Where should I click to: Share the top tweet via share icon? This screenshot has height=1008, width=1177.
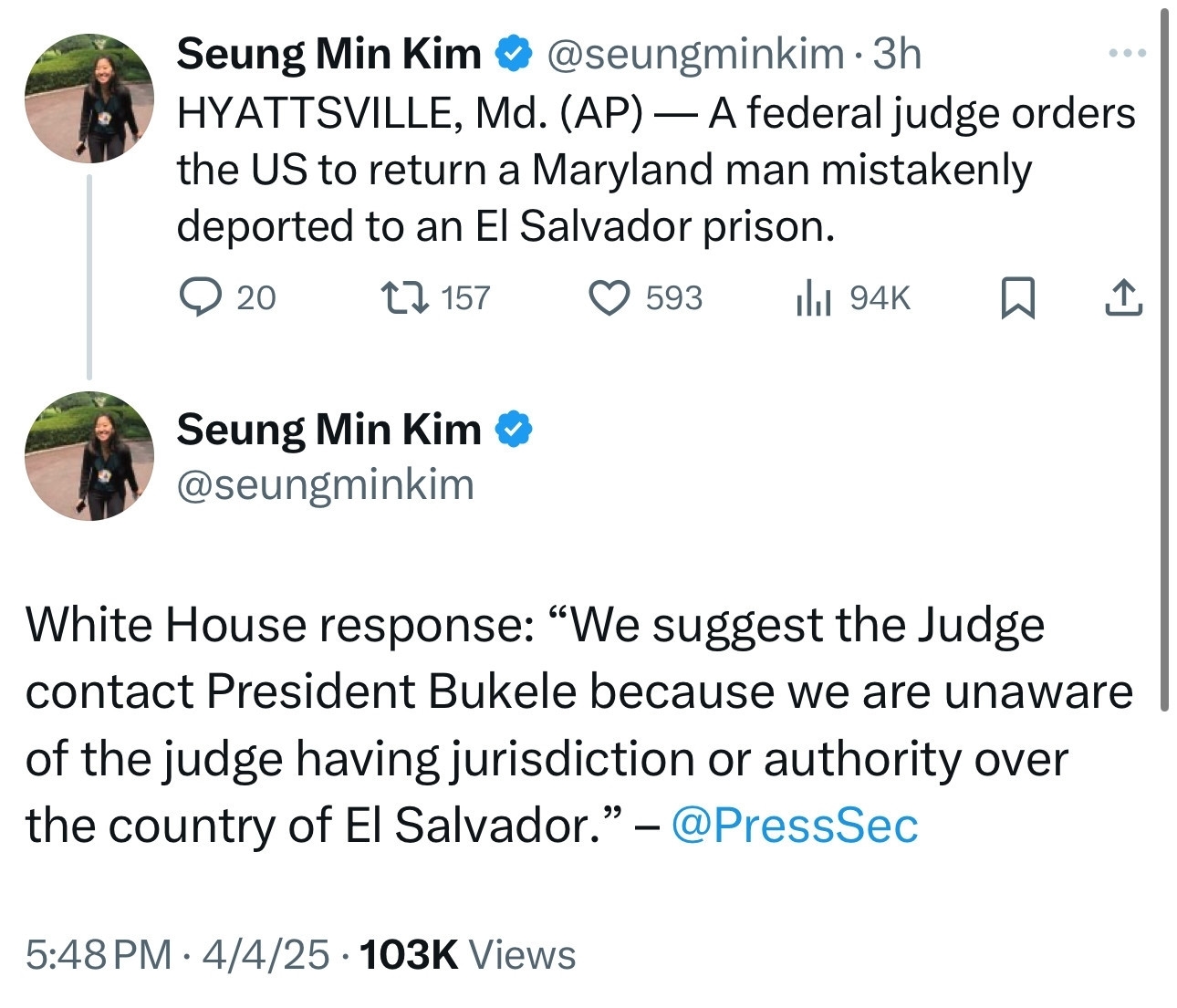coord(1123,298)
